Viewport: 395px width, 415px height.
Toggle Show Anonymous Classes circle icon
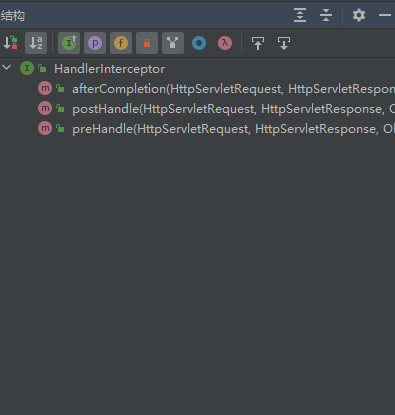[x=199, y=43]
